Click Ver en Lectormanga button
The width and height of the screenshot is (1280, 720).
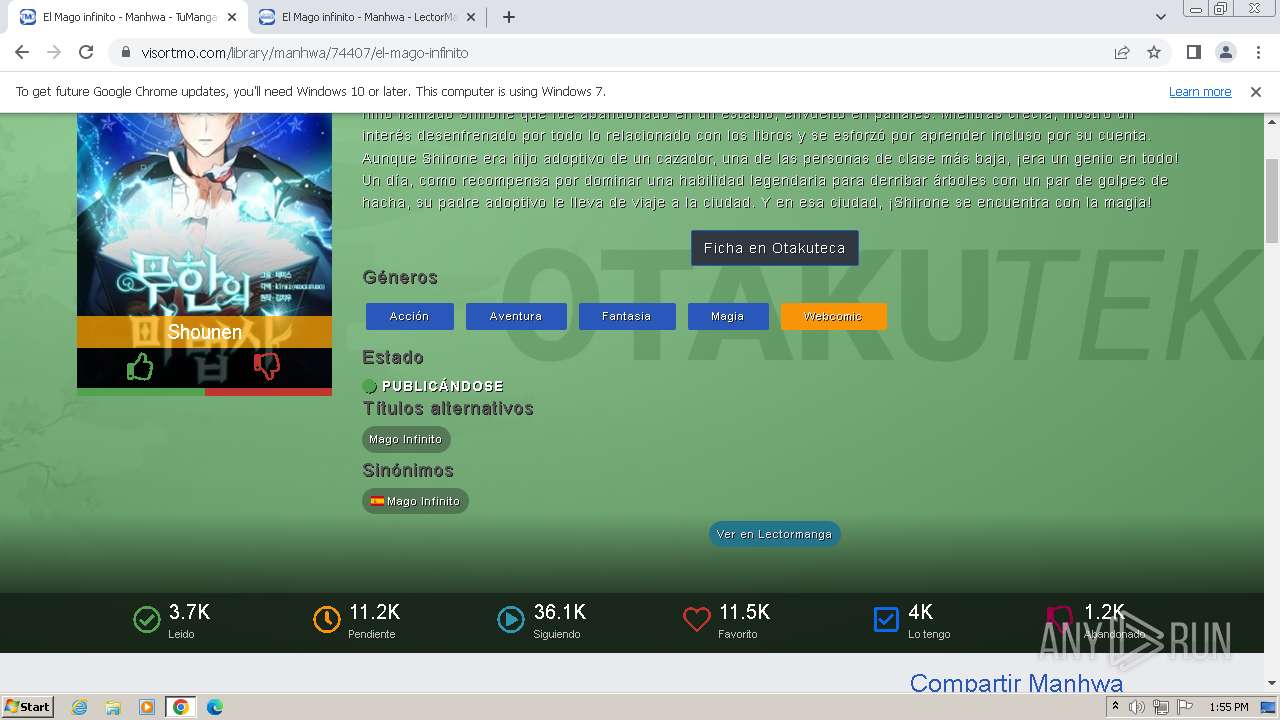774,534
